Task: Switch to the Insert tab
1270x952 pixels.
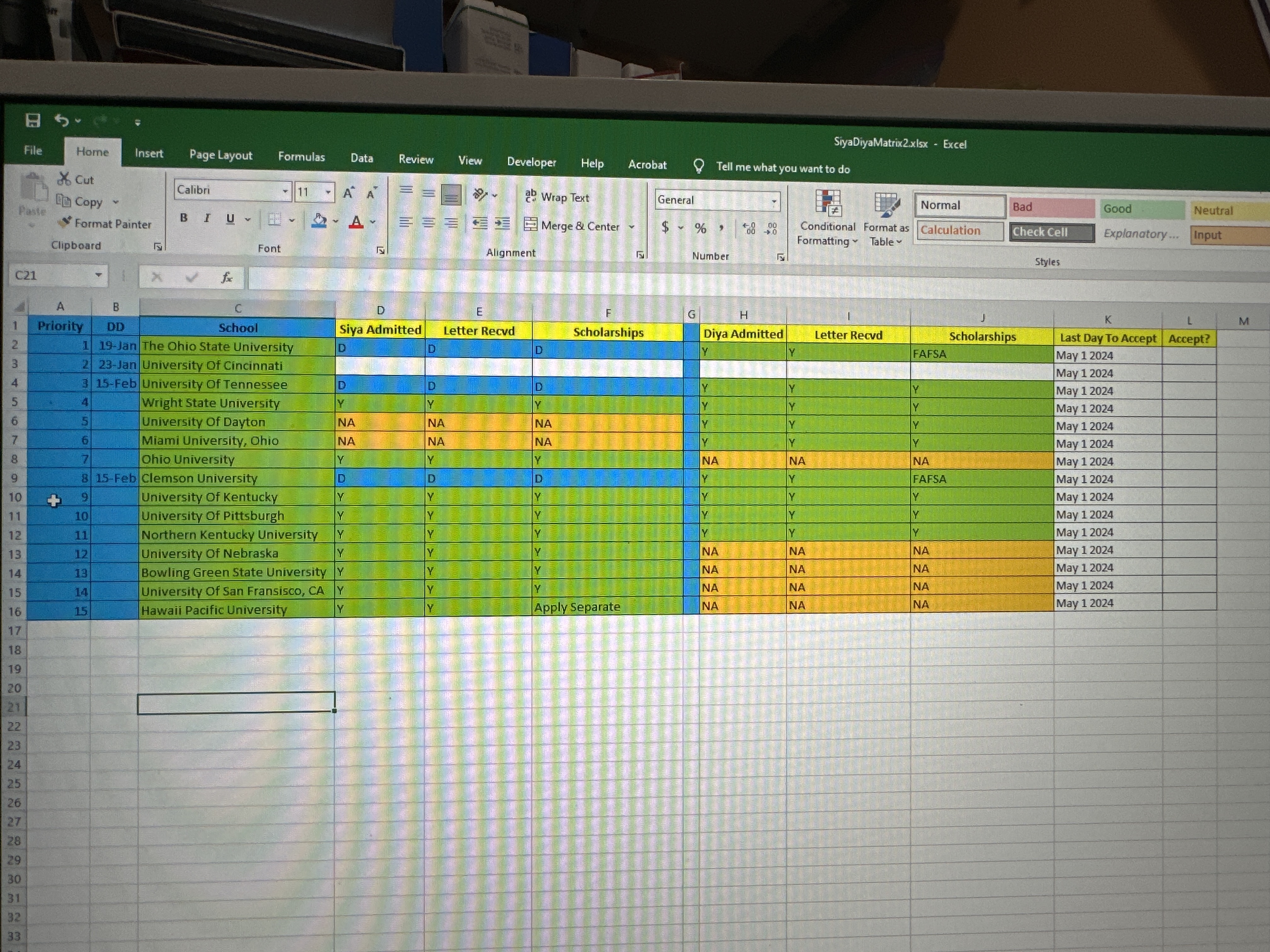Action: coord(149,153)
